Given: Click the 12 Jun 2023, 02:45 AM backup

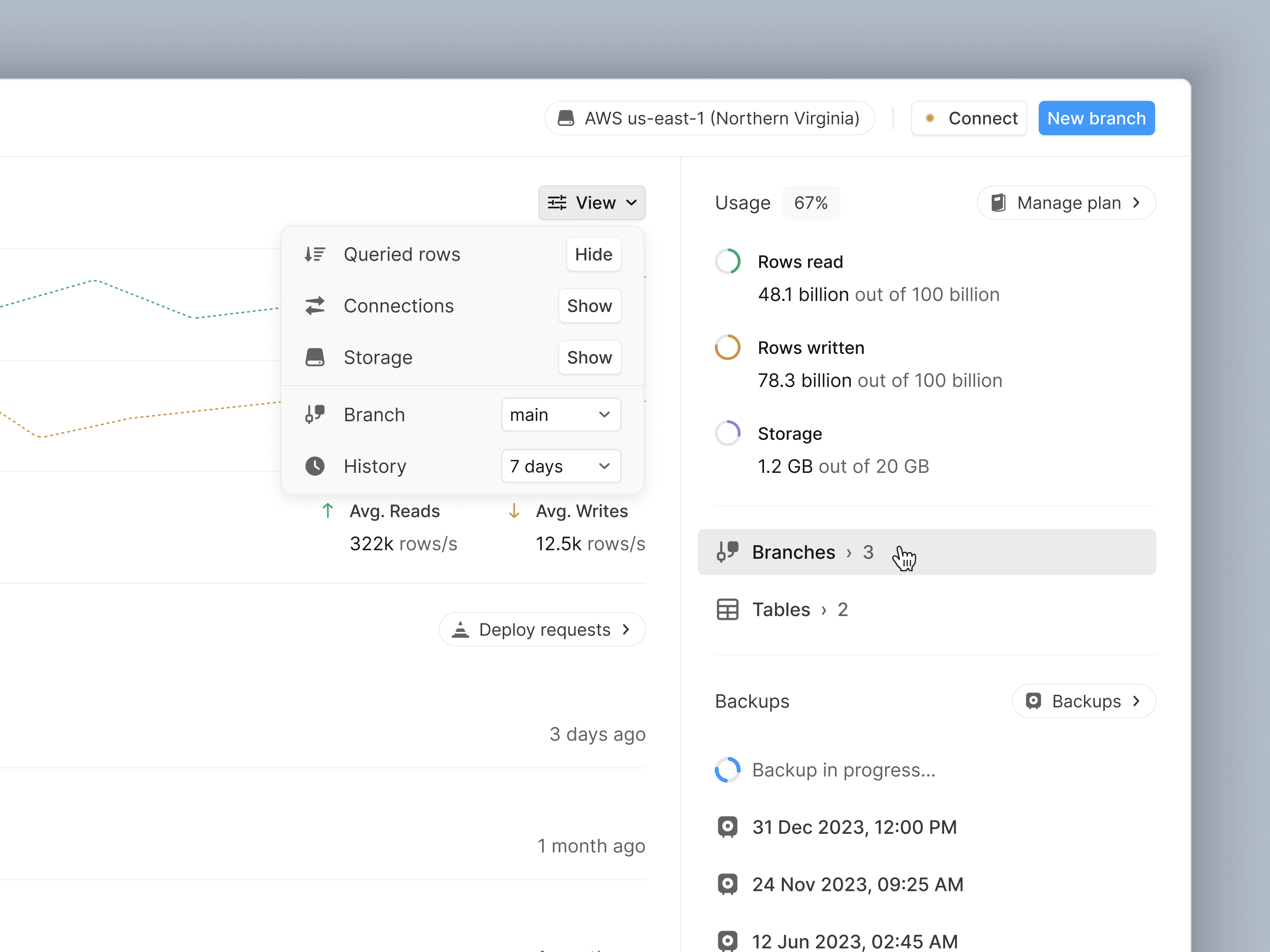Looking at the screenshot, I should [x=855, y=941].
